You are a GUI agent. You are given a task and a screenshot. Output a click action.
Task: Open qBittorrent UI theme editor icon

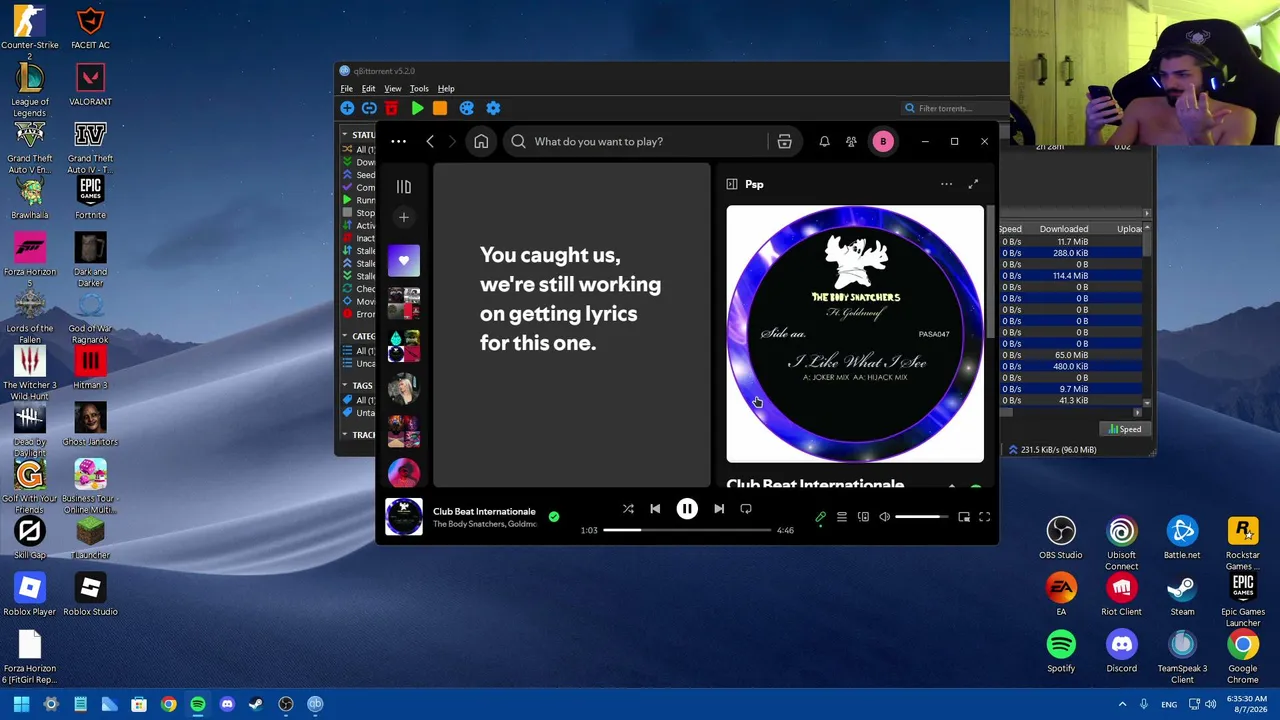[466, 108]
